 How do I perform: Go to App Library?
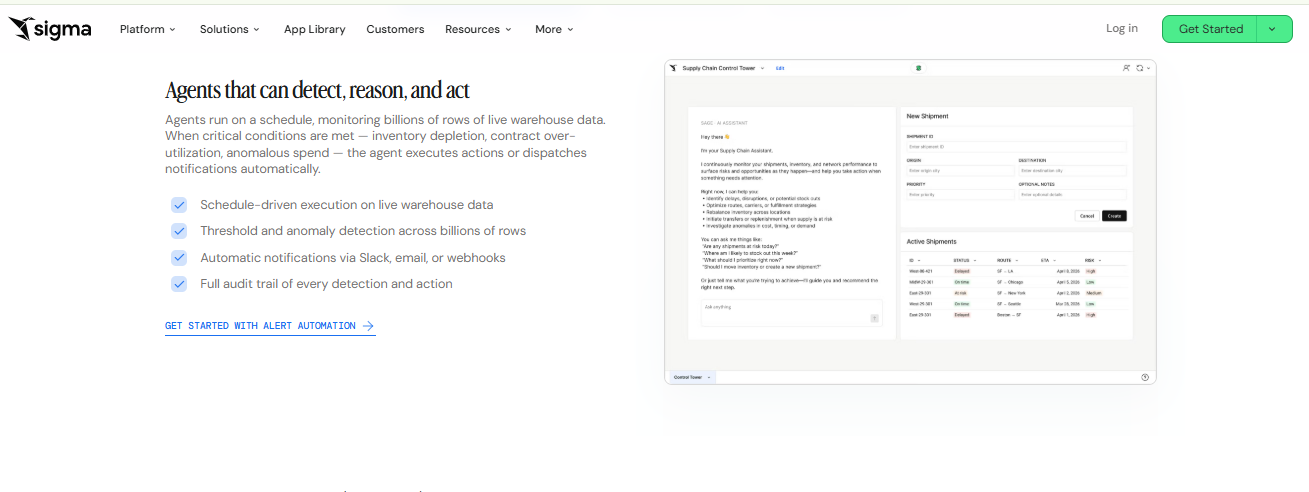click(314, 29)
